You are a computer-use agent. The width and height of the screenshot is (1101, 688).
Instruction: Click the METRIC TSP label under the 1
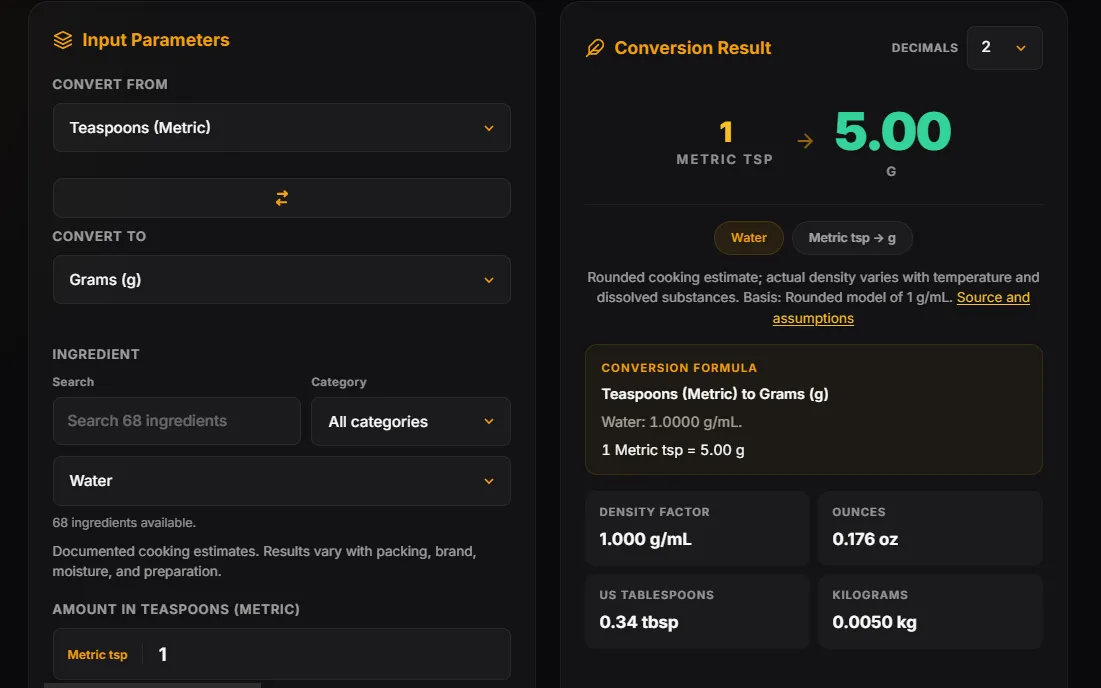pos(725,160)
